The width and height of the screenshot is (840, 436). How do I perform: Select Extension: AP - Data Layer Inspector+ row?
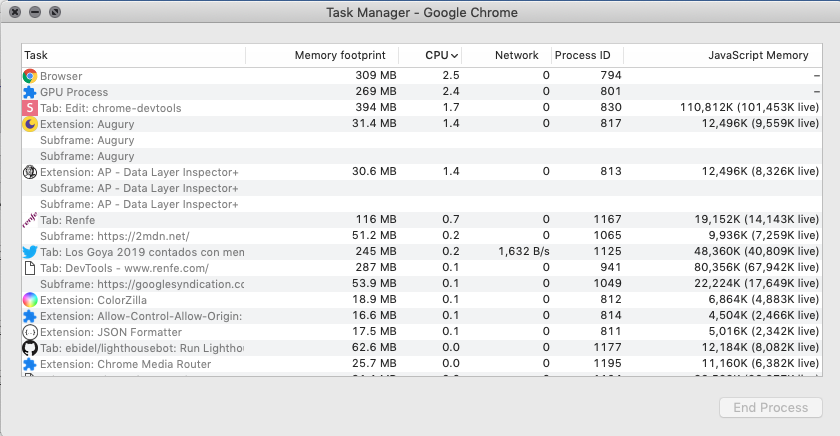tap(422, 172)
